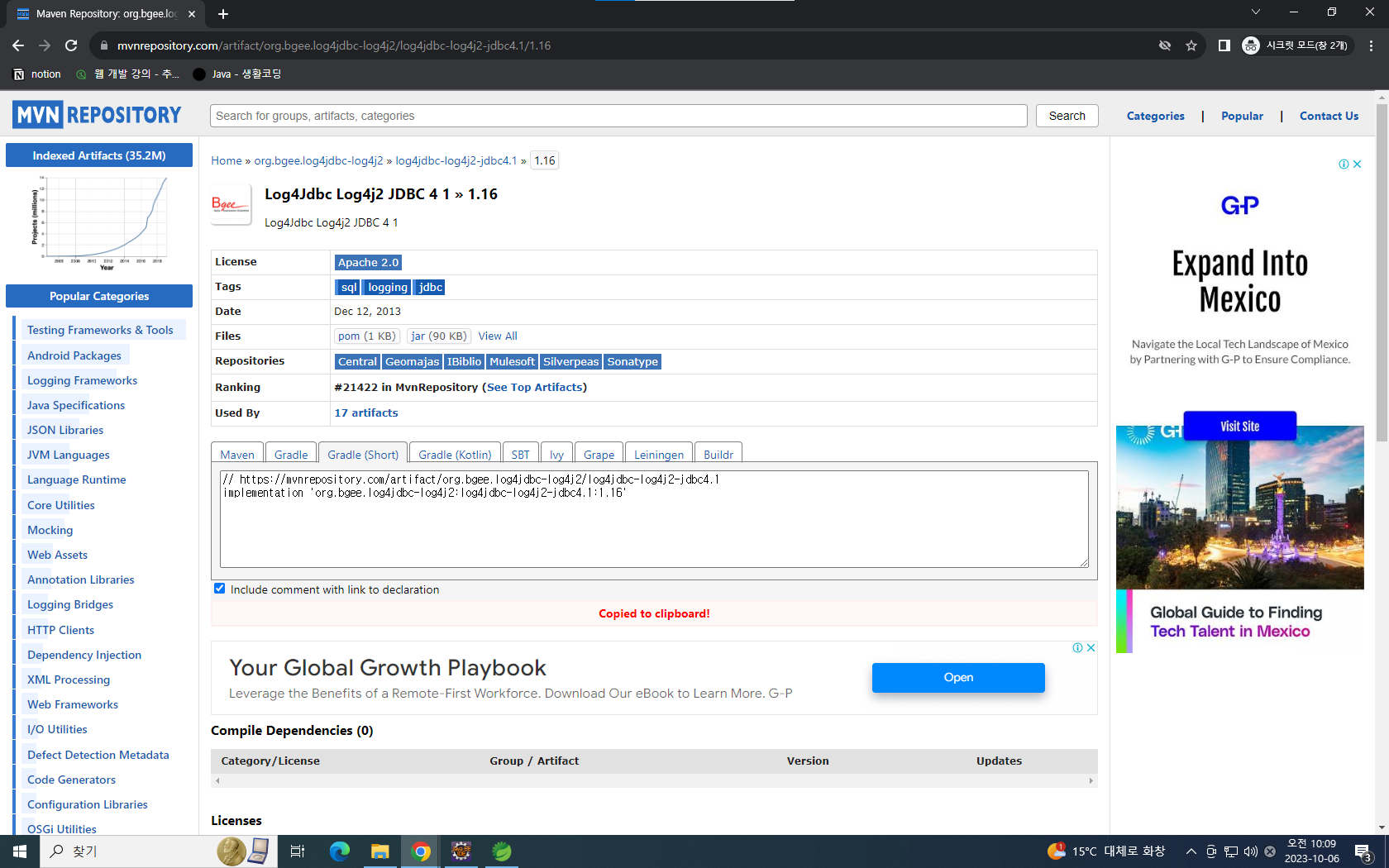The height and width of the screenshot is (868, 1389).
Task: Click the sql tag
Action: (x=349, y=287)
